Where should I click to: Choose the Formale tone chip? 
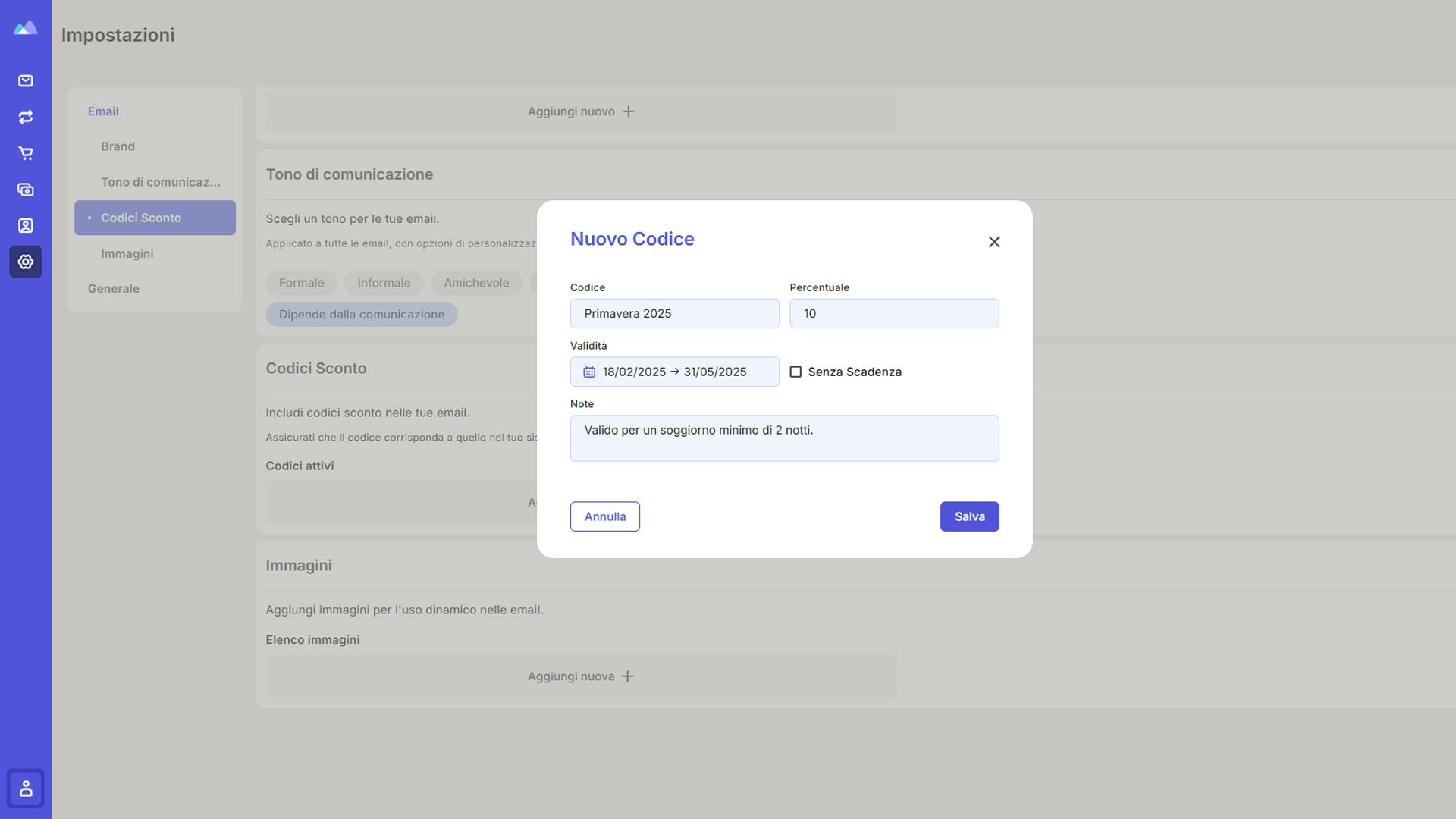(301, 283)
